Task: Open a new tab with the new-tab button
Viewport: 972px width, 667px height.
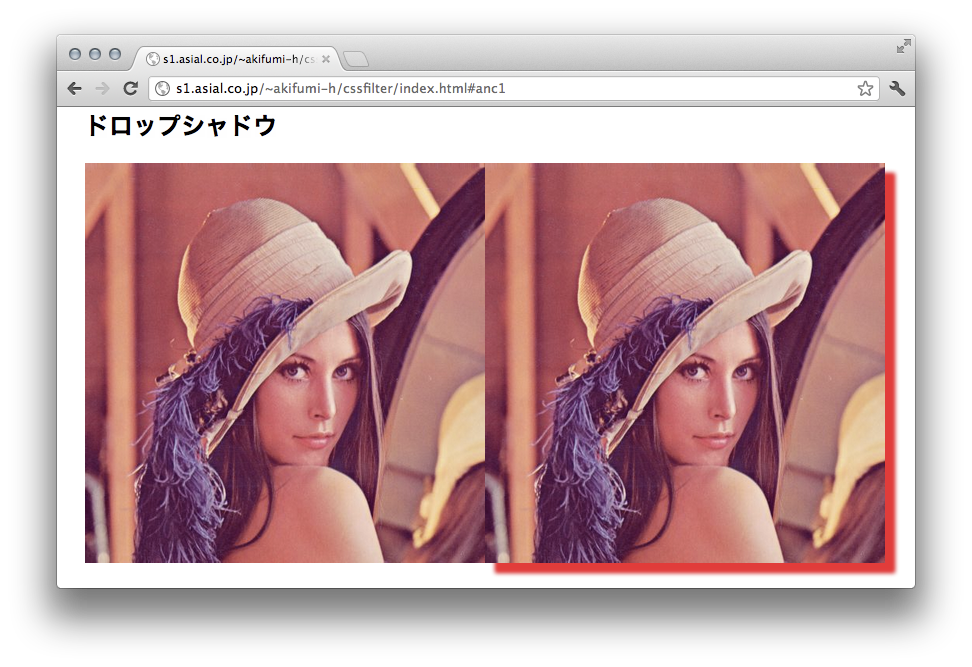Action: coord(356,59)
